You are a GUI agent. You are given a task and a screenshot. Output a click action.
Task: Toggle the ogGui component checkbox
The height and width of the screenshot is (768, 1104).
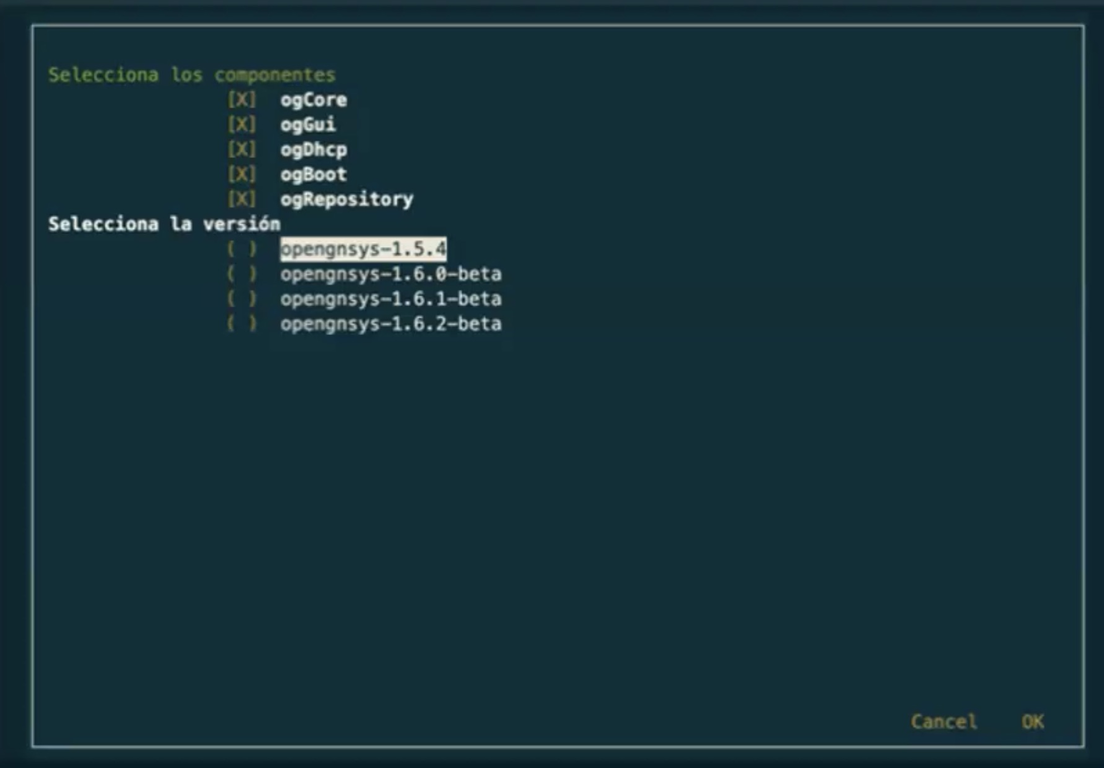pos(242,125)
